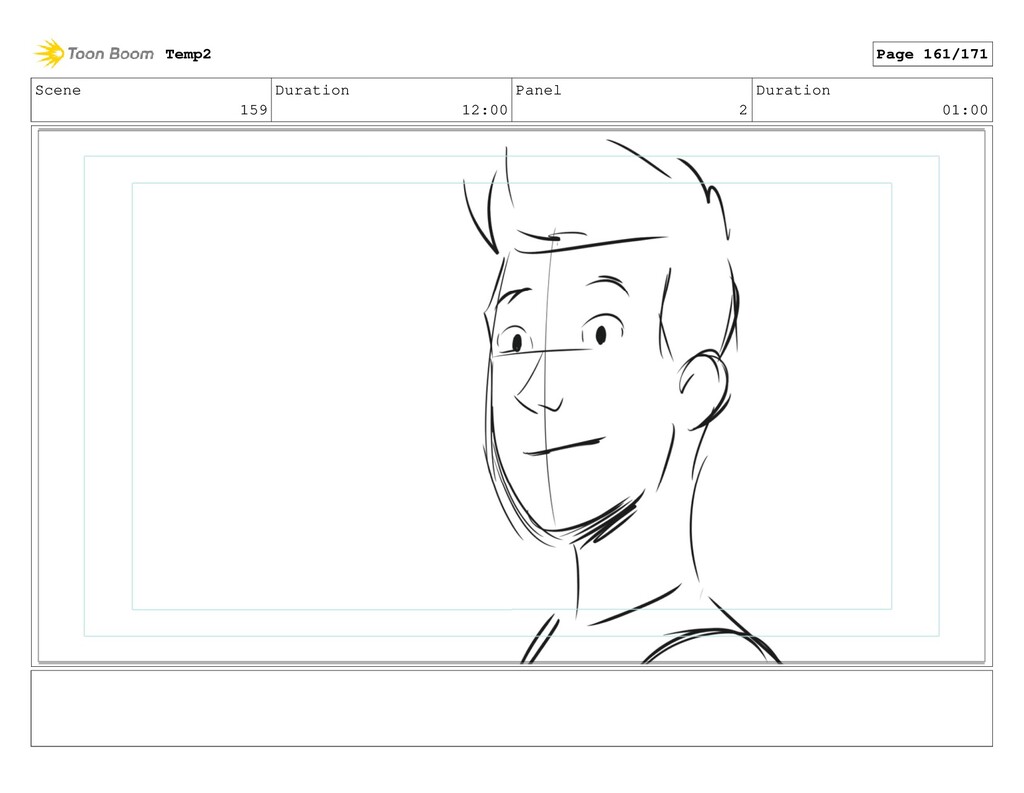The height and width of the screenshot is (793, 1024).
Task: Select the 'Temp2' project title text
Action: point(188,54)
